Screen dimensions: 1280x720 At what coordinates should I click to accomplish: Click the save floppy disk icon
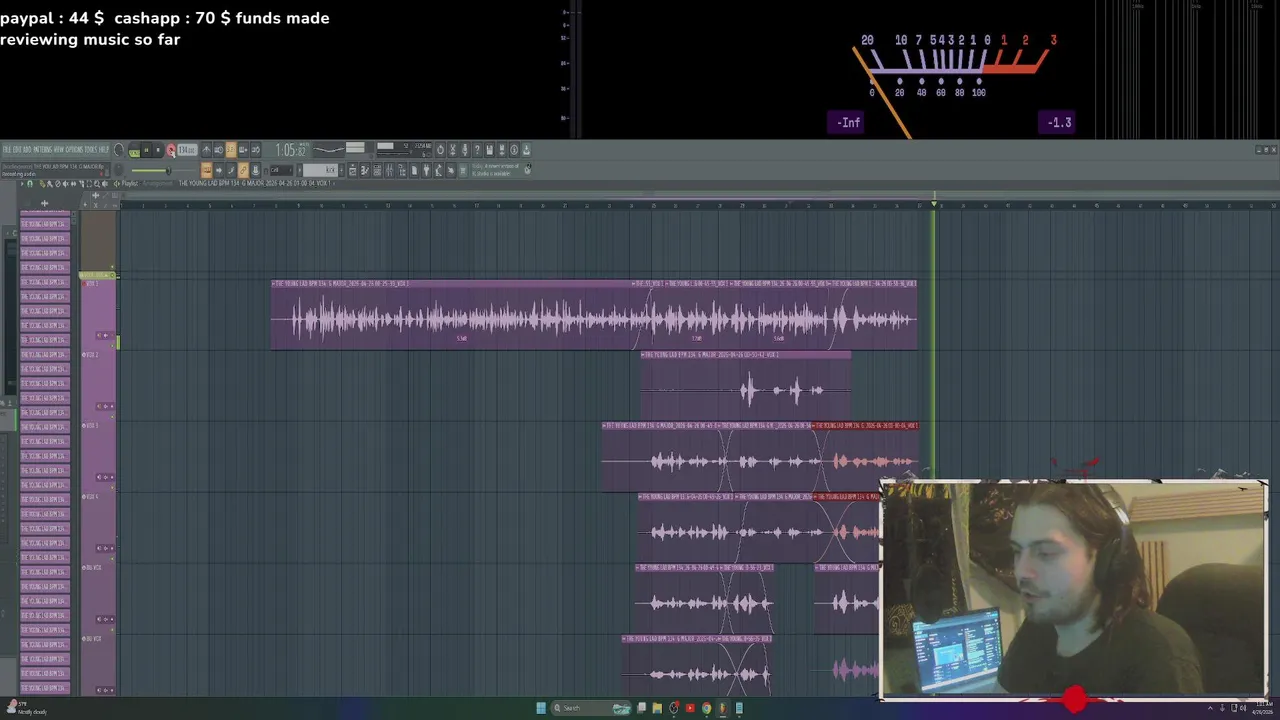click(x=489, y=149)
